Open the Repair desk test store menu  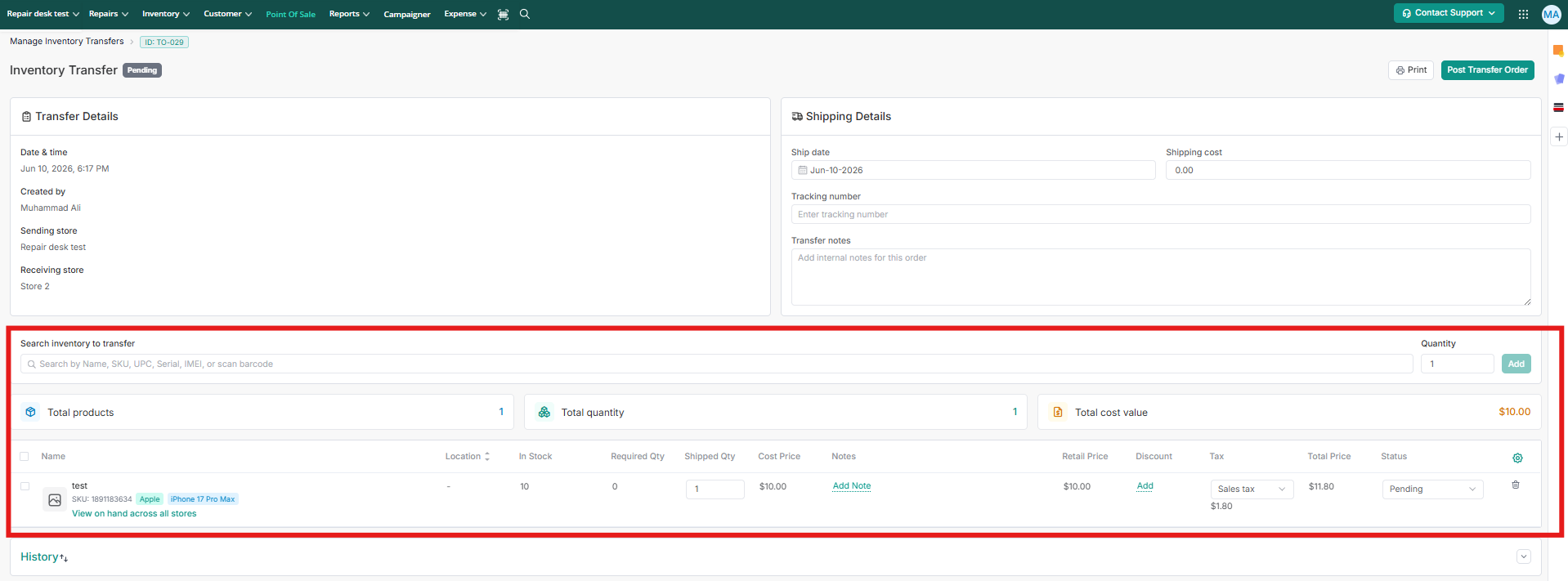(x=43, y=14)
